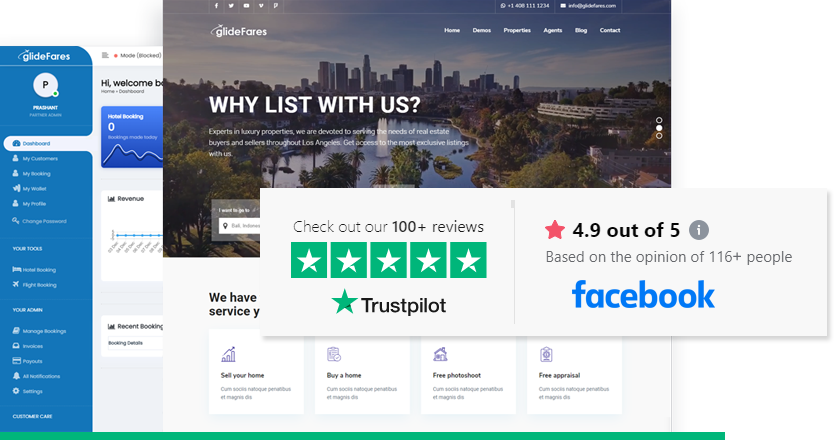The width and height of the screenshot is (834, 440).
Task: Click the Facebook icon in website top bar
Action: (x=216, y=6)
